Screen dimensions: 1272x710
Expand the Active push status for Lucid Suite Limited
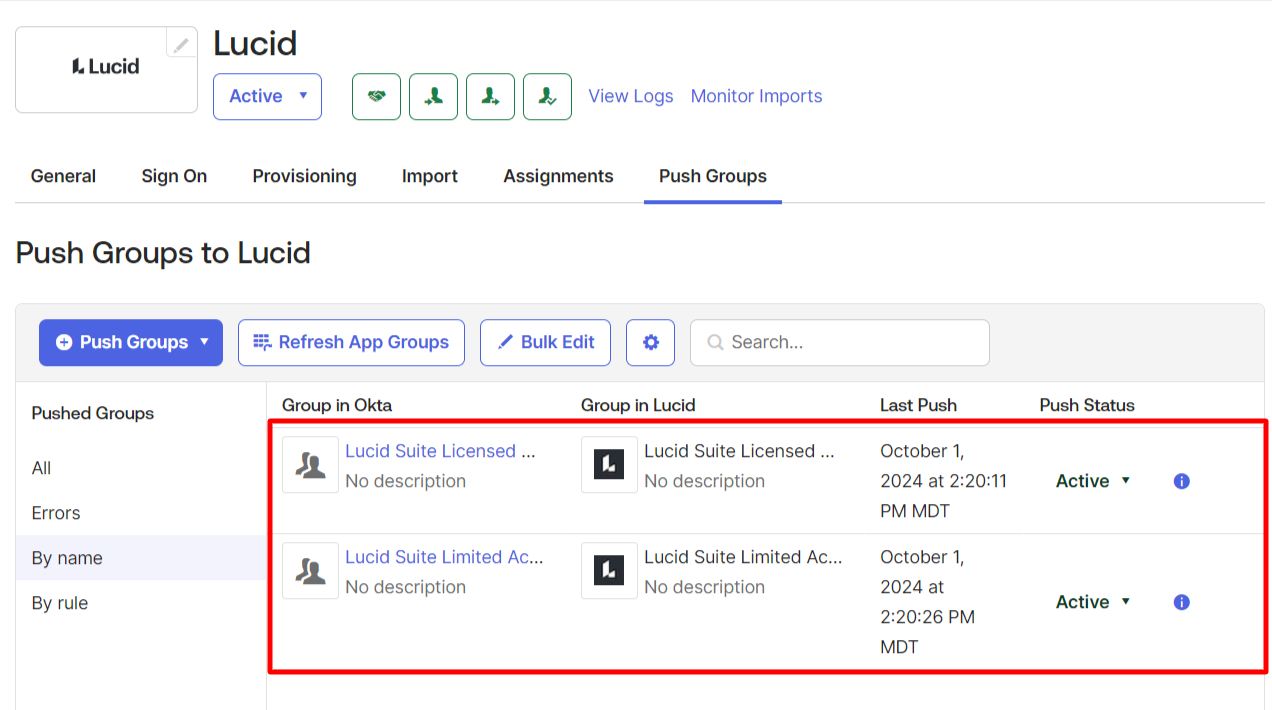point(1093,601)
